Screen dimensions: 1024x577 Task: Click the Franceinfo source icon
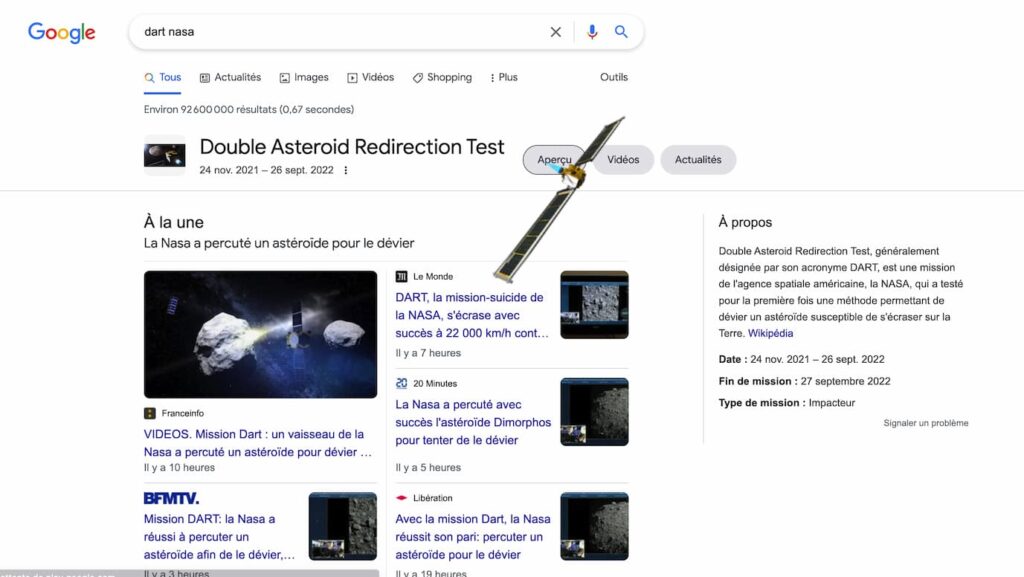(150, 413)
